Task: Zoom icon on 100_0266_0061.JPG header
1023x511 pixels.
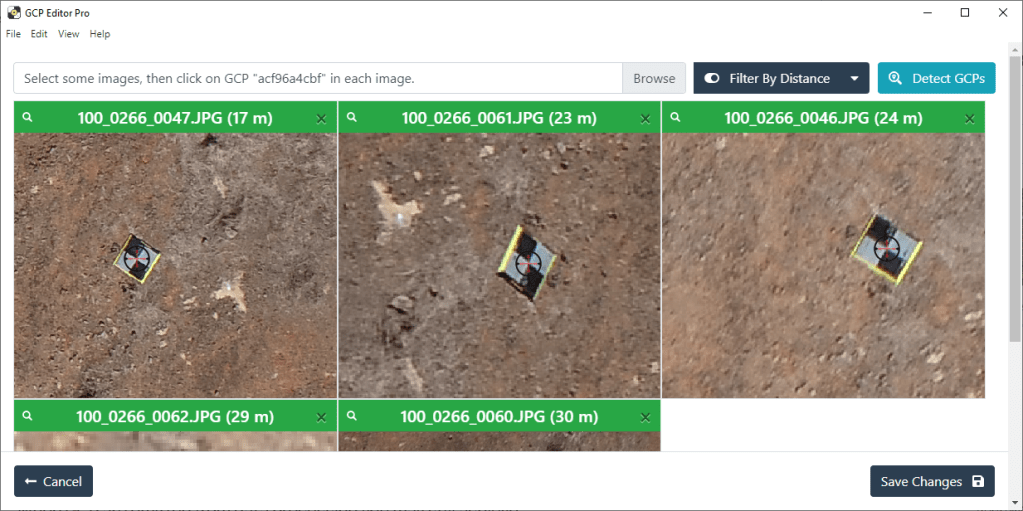Action: [352, 117]
